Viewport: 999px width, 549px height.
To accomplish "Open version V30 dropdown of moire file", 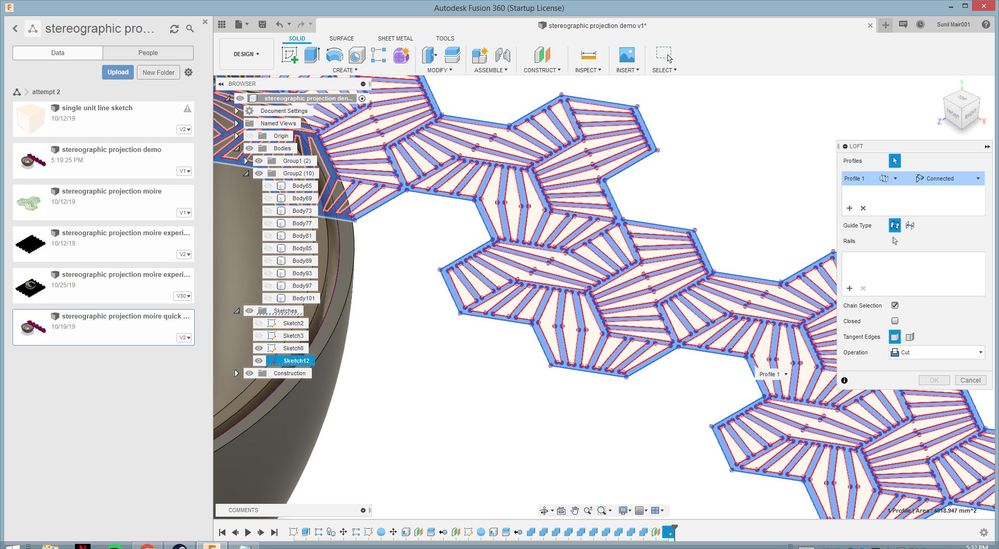I will (x=183, y=296).
